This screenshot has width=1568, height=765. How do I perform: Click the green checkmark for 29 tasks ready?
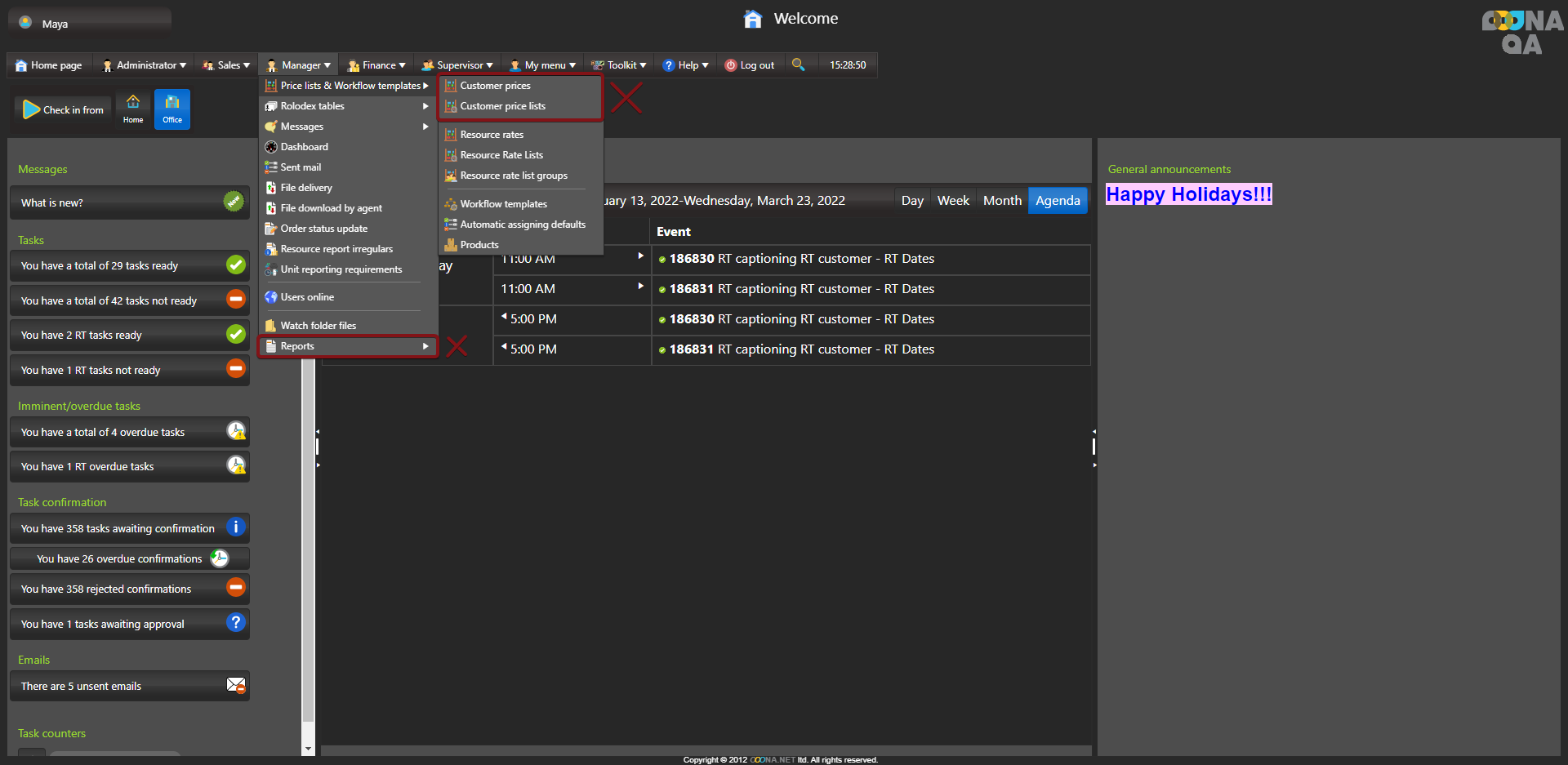(x=235, y=265)
